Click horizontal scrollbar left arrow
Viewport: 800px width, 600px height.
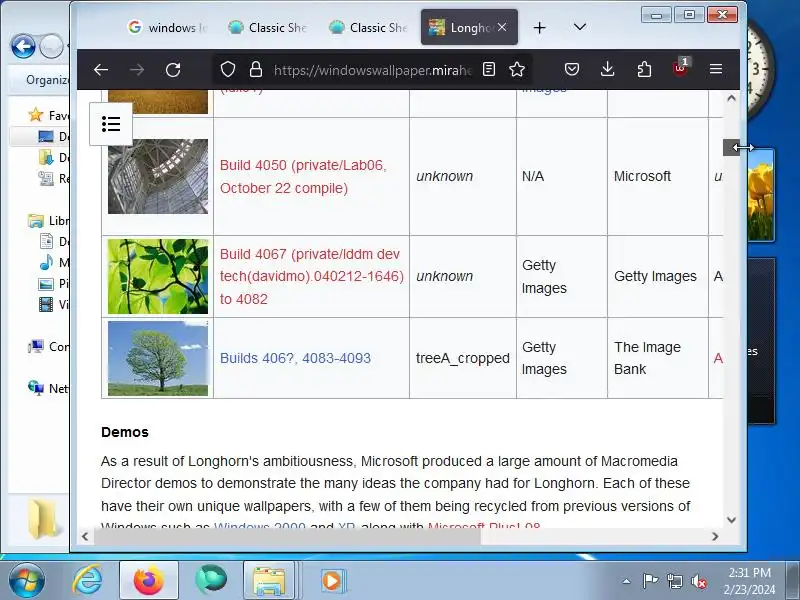point(85,536)
